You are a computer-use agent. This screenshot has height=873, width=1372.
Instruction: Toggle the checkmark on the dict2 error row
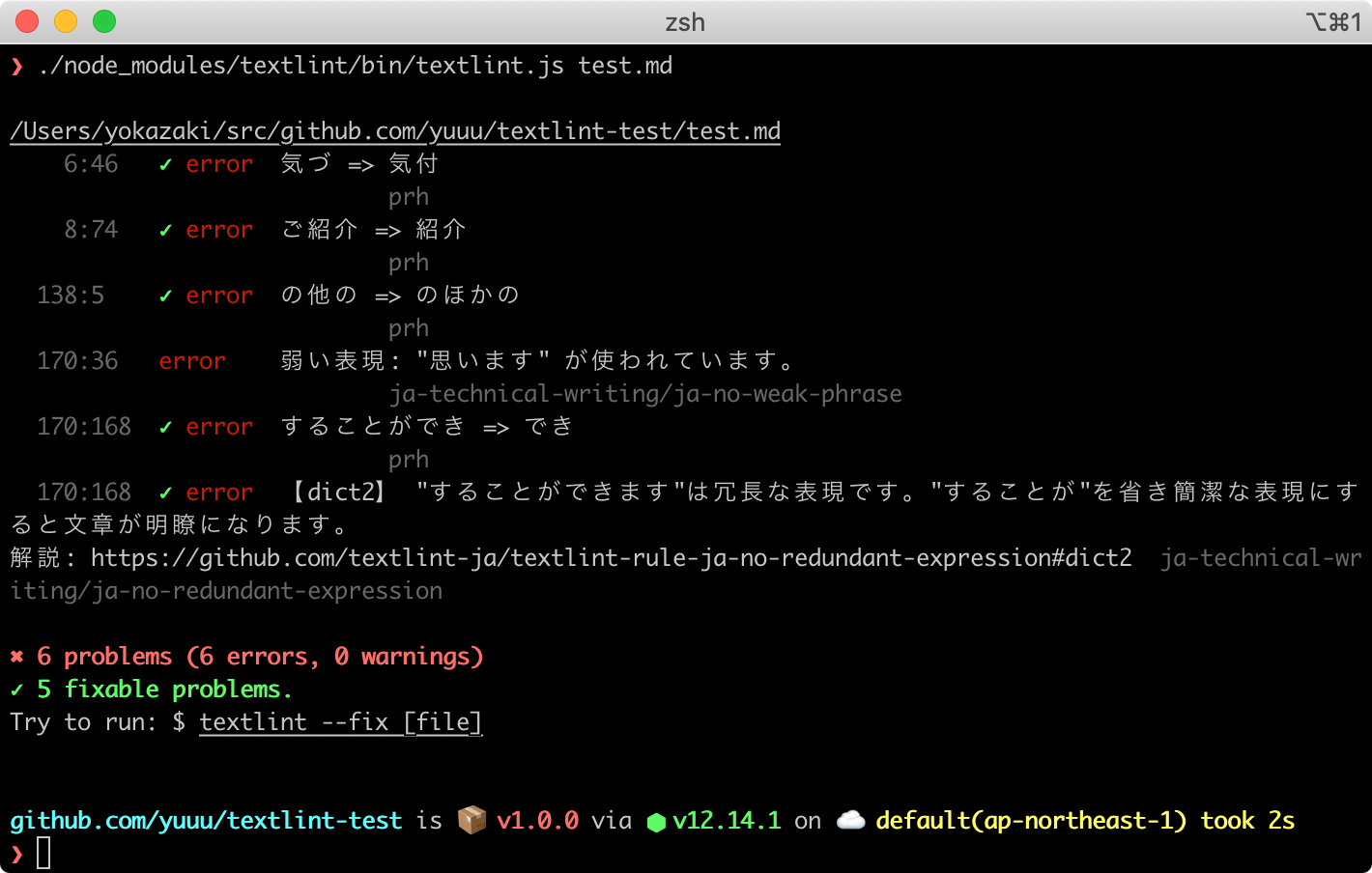[x=164, y=492]
